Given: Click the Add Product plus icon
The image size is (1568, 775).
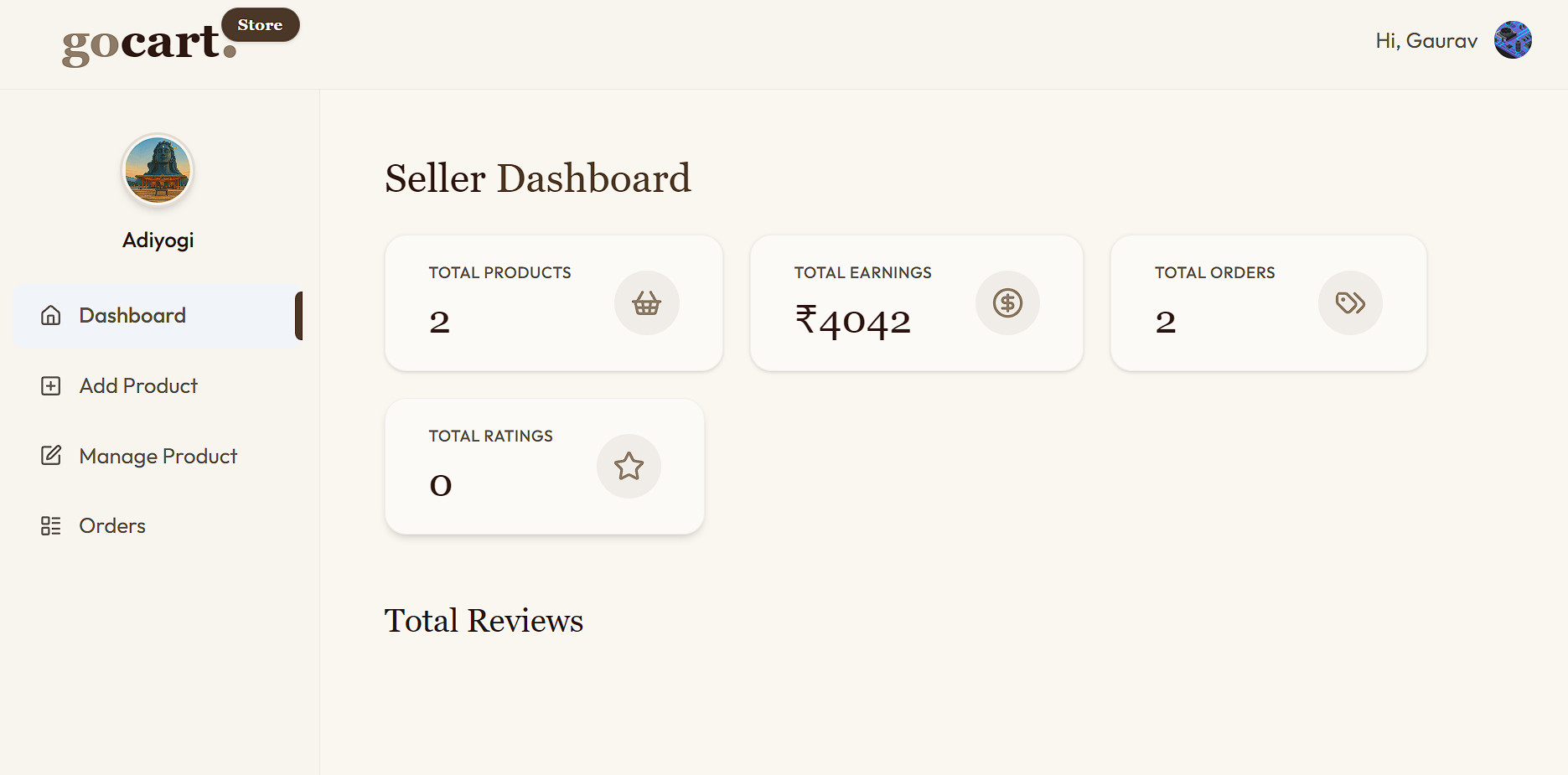Looking at the screenshot, I should click(x=51, y=386).
